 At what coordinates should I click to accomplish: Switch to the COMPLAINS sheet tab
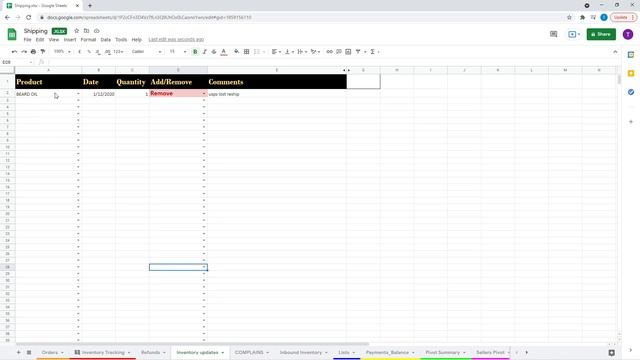click(x=251, y=352)
